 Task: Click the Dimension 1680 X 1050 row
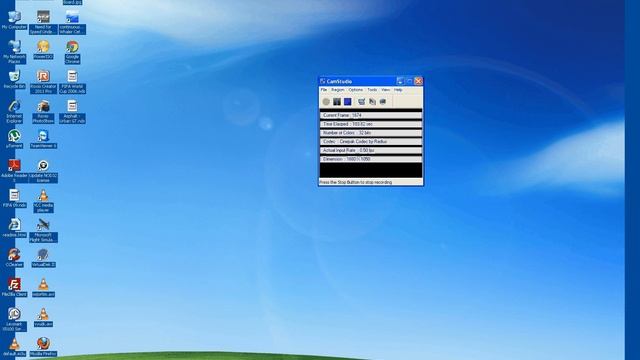[x=371, y=159]
